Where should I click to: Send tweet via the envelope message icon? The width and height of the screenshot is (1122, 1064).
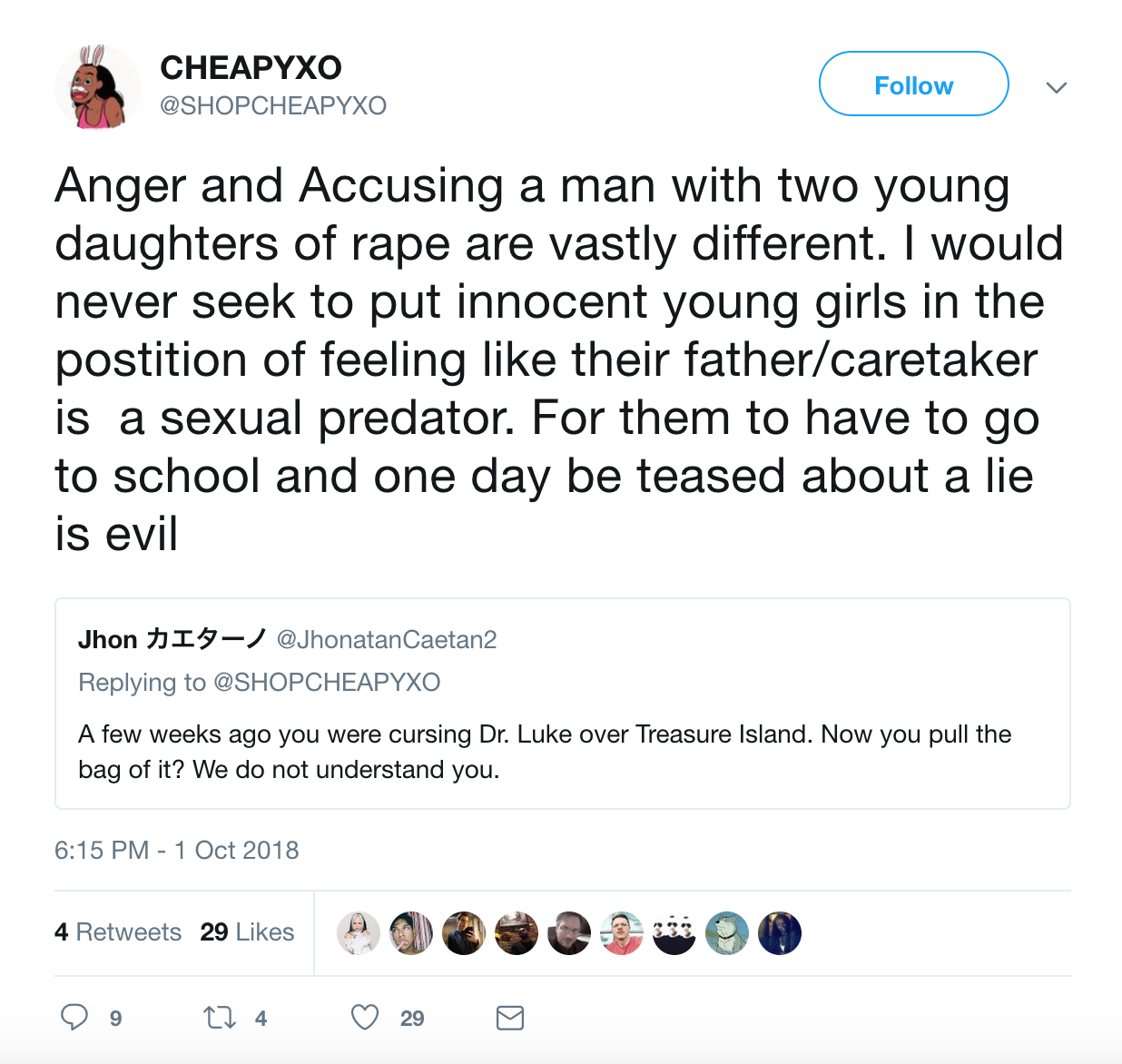pos(510,1018)
